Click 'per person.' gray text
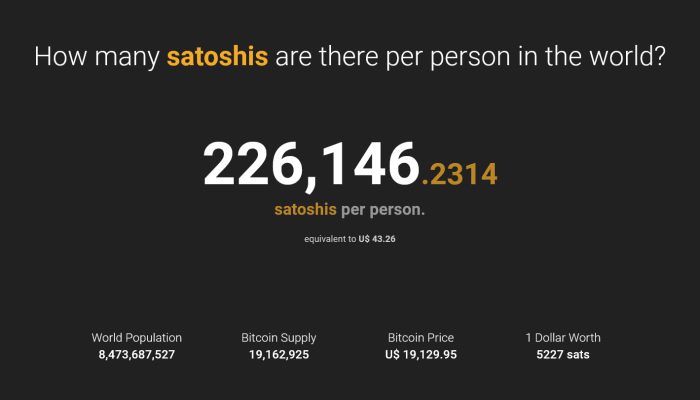Image resolution: width=700 pixels, height=400 pixels. [383, 210]
